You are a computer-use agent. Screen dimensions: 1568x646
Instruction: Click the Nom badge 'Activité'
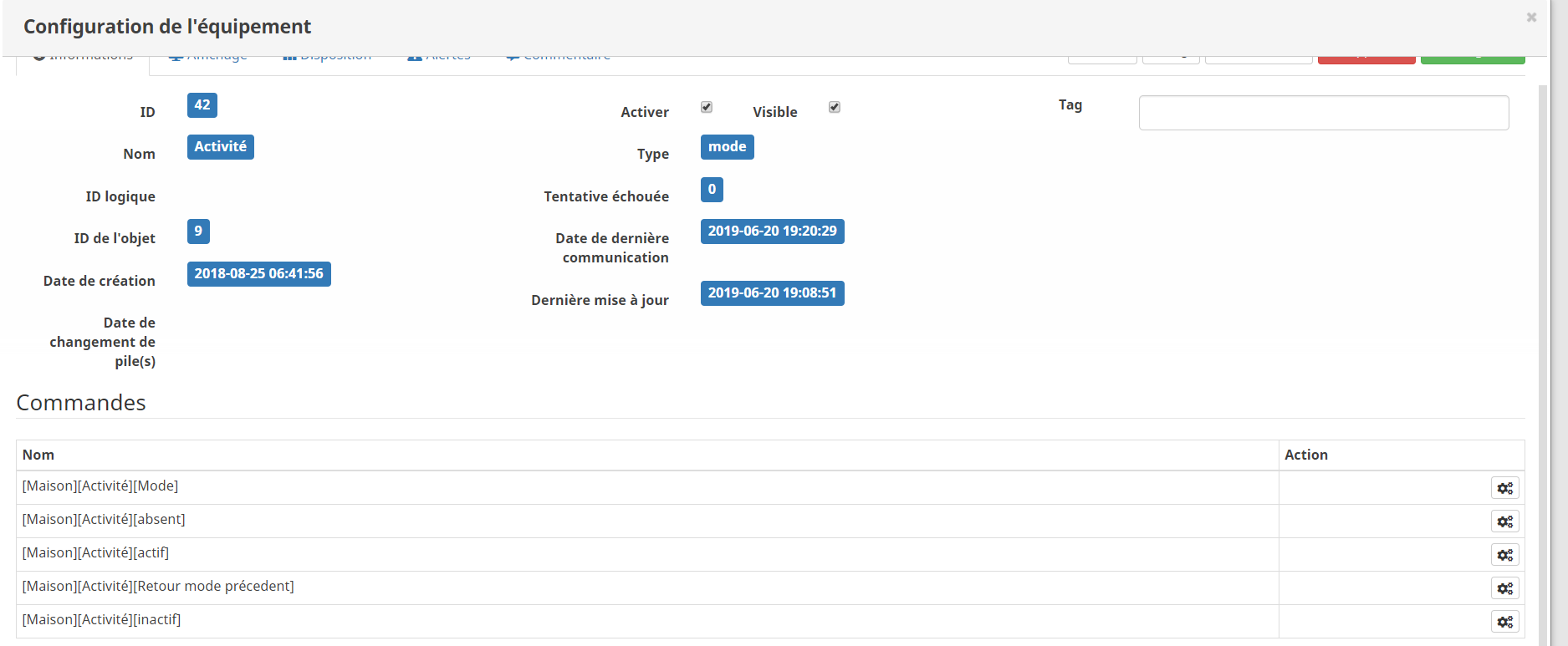221,147
